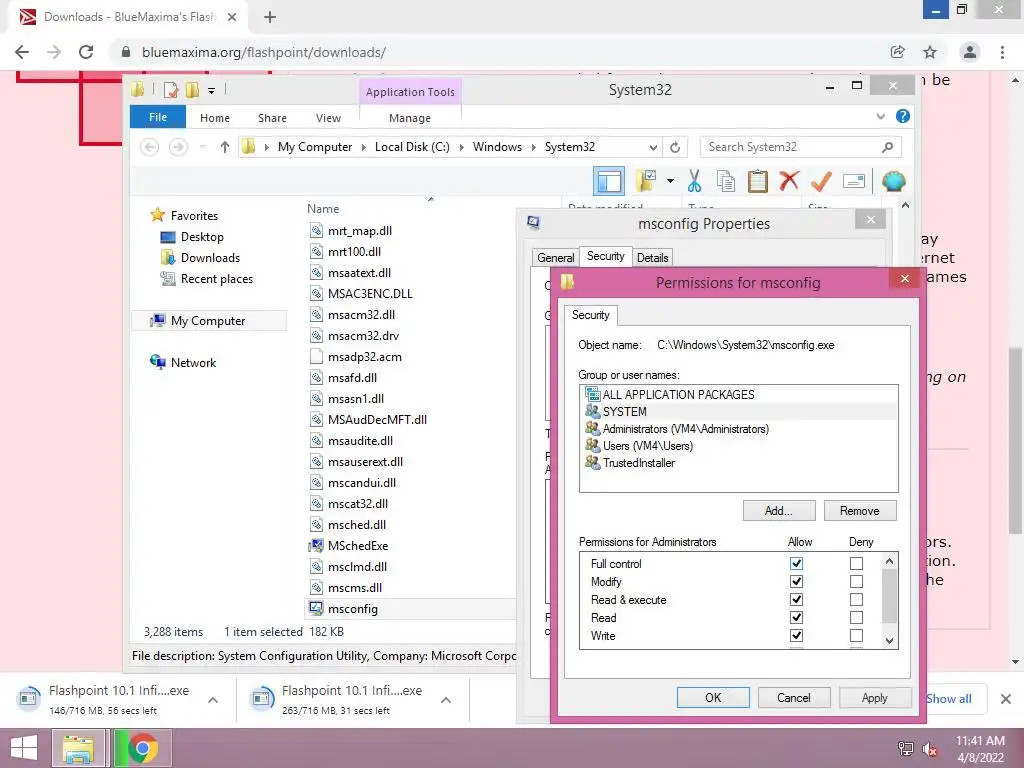The image size is (1024, 768).
Task: Select SYSTEM in group or user names
Action: 738,411
